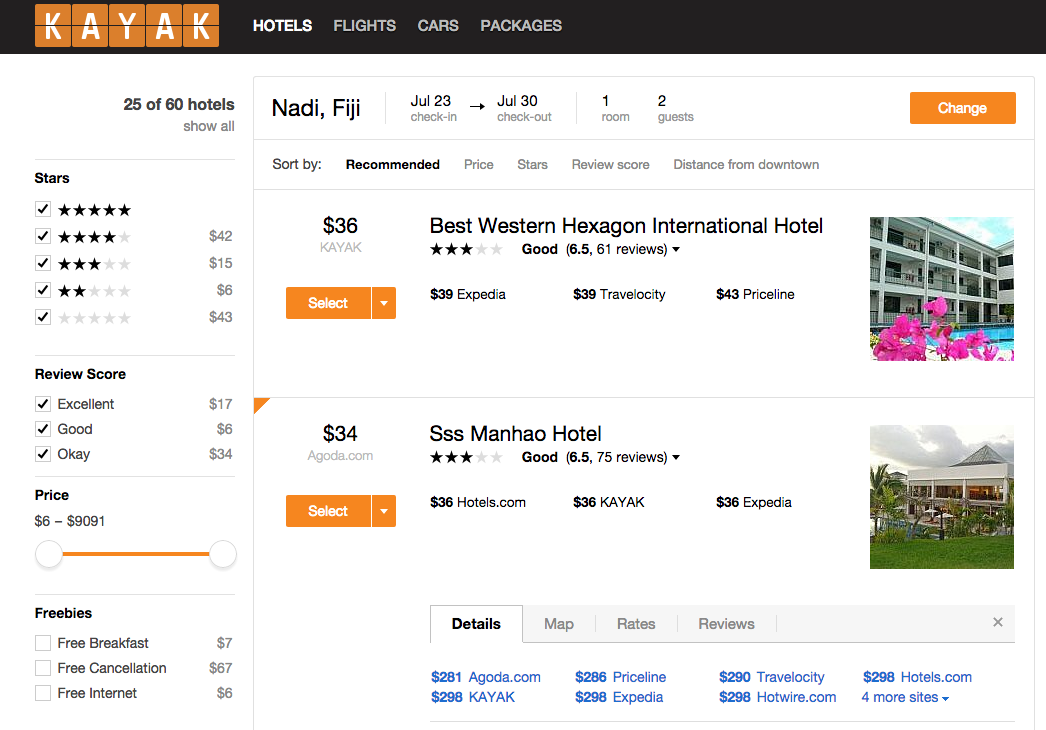Toggle the five-star filter checkbox
Viewport: 1046px width, 730px height.
(x=43, y=210)
